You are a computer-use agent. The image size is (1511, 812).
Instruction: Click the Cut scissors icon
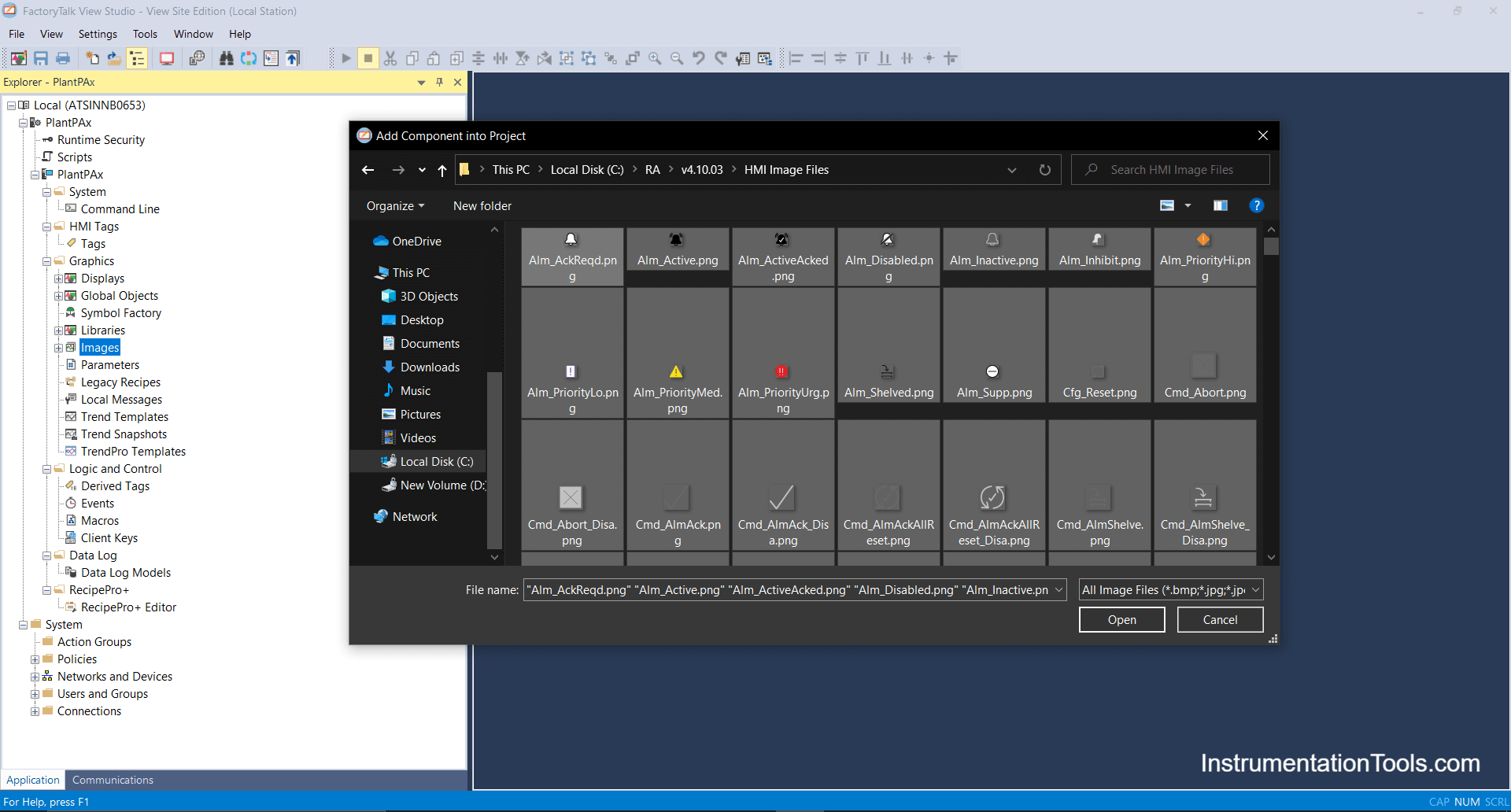point(390,58)
